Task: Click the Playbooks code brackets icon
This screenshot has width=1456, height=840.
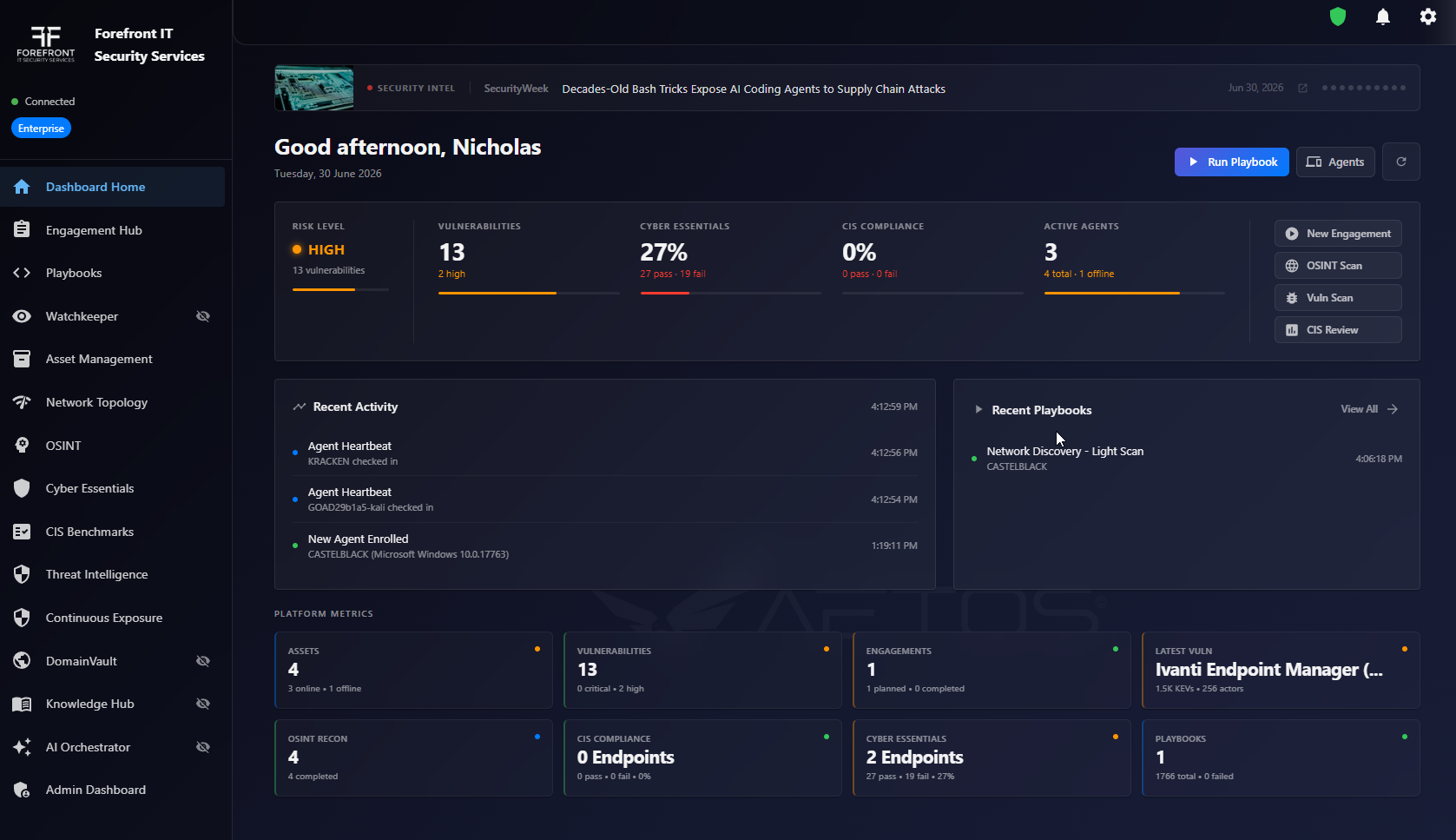Action: pos(22,273)
